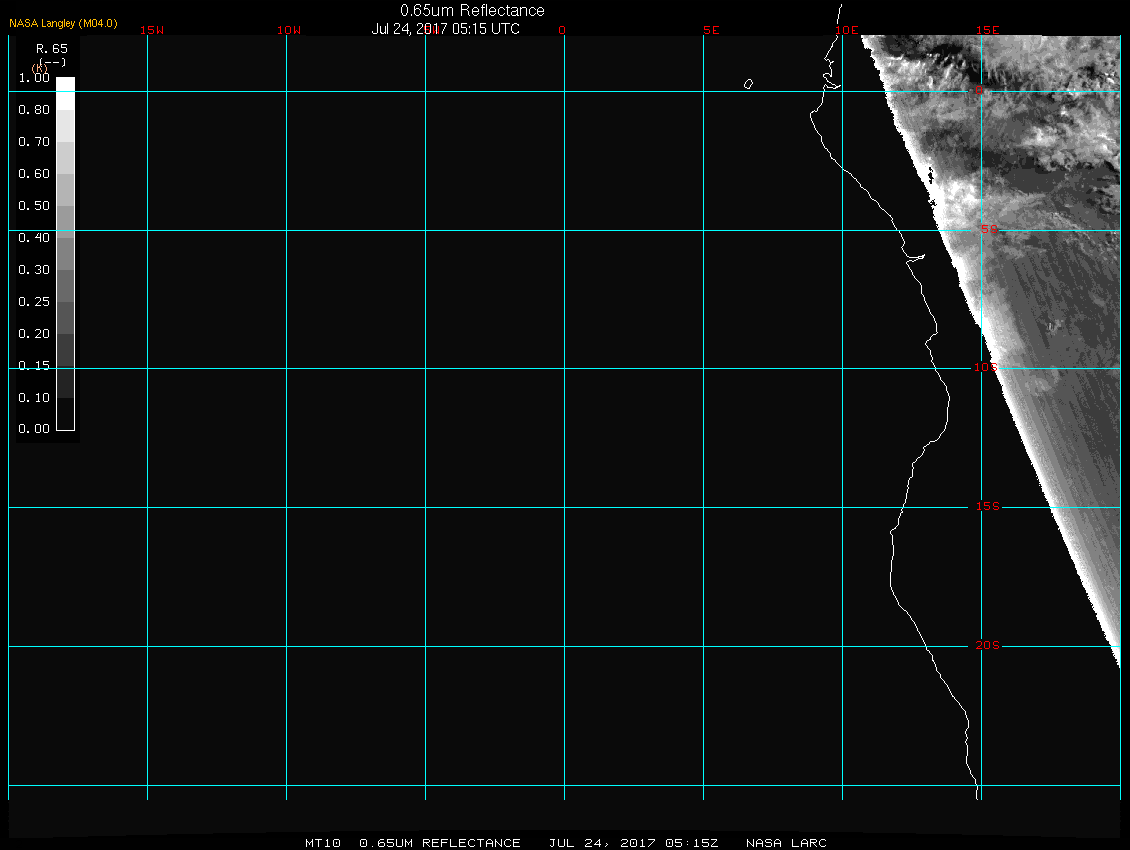Click the NASA Langley (M04.0) label
This screenshot has width=1130, height=850.
point(63,23)
